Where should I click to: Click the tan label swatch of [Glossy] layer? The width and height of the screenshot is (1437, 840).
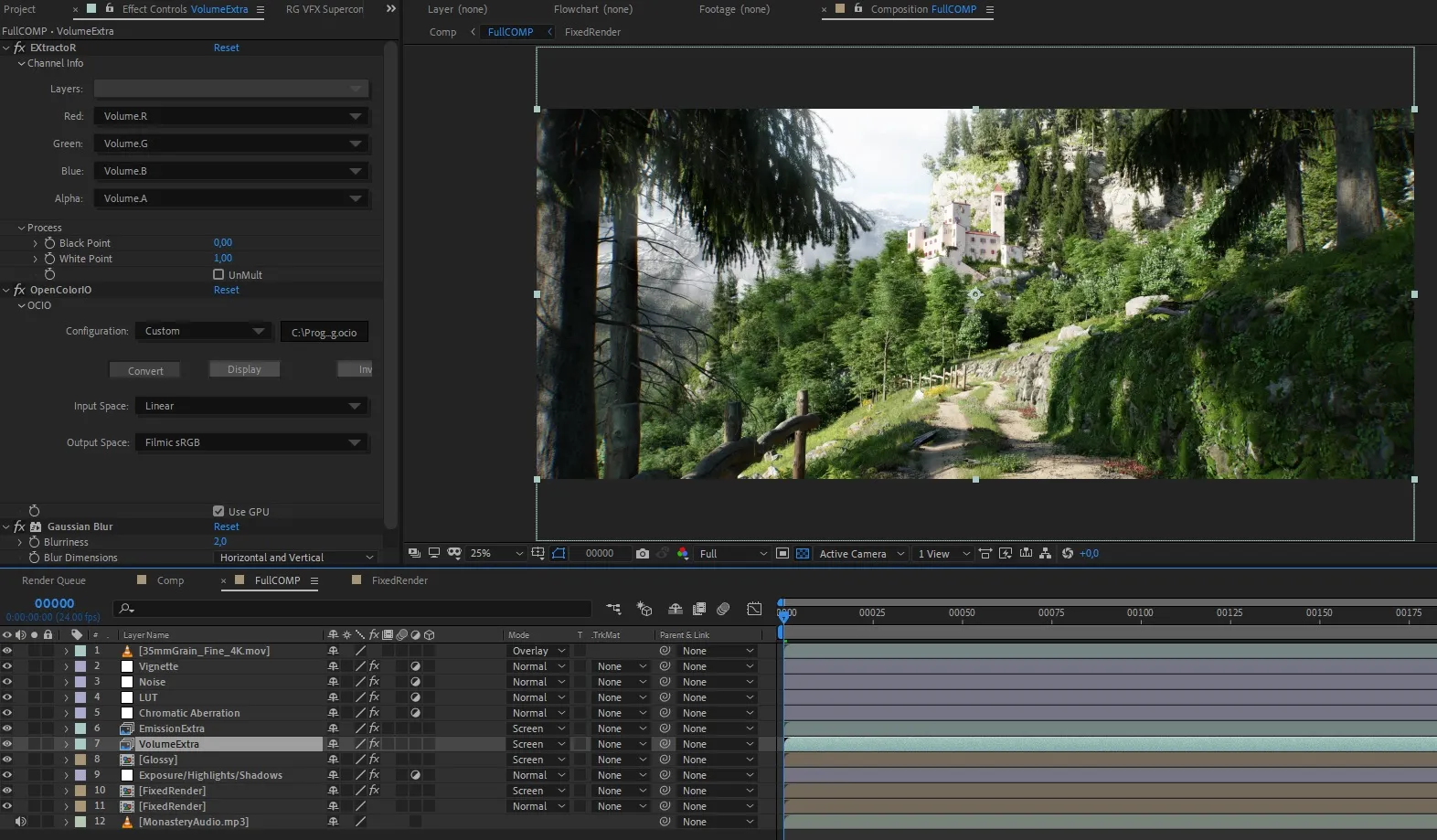[x=80, y=760]
